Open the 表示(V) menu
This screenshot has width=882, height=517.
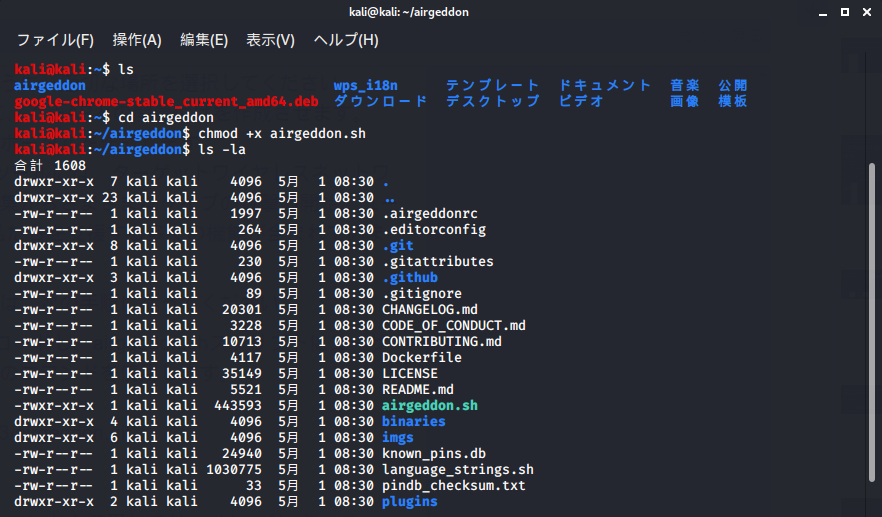click(270, 40)
